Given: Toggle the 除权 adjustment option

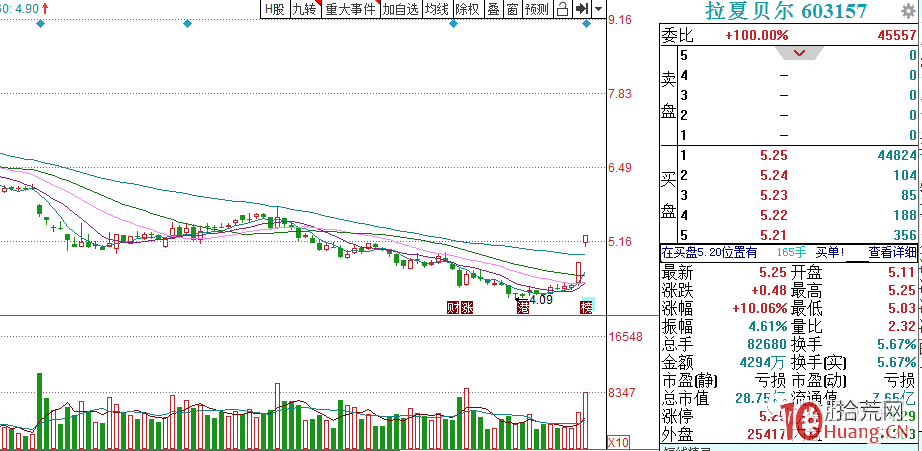Looking at the screenshot, I should point(468,9).
